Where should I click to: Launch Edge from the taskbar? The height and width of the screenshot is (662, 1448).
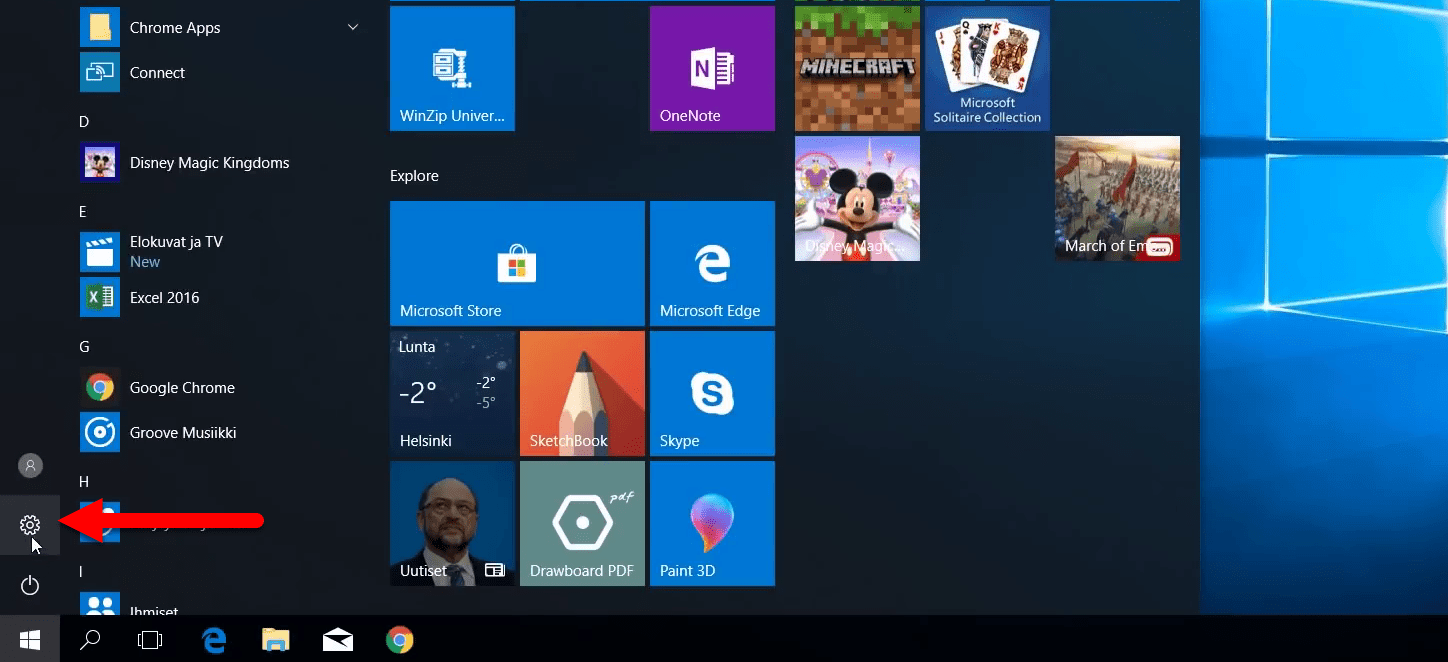tap(213, 638)
